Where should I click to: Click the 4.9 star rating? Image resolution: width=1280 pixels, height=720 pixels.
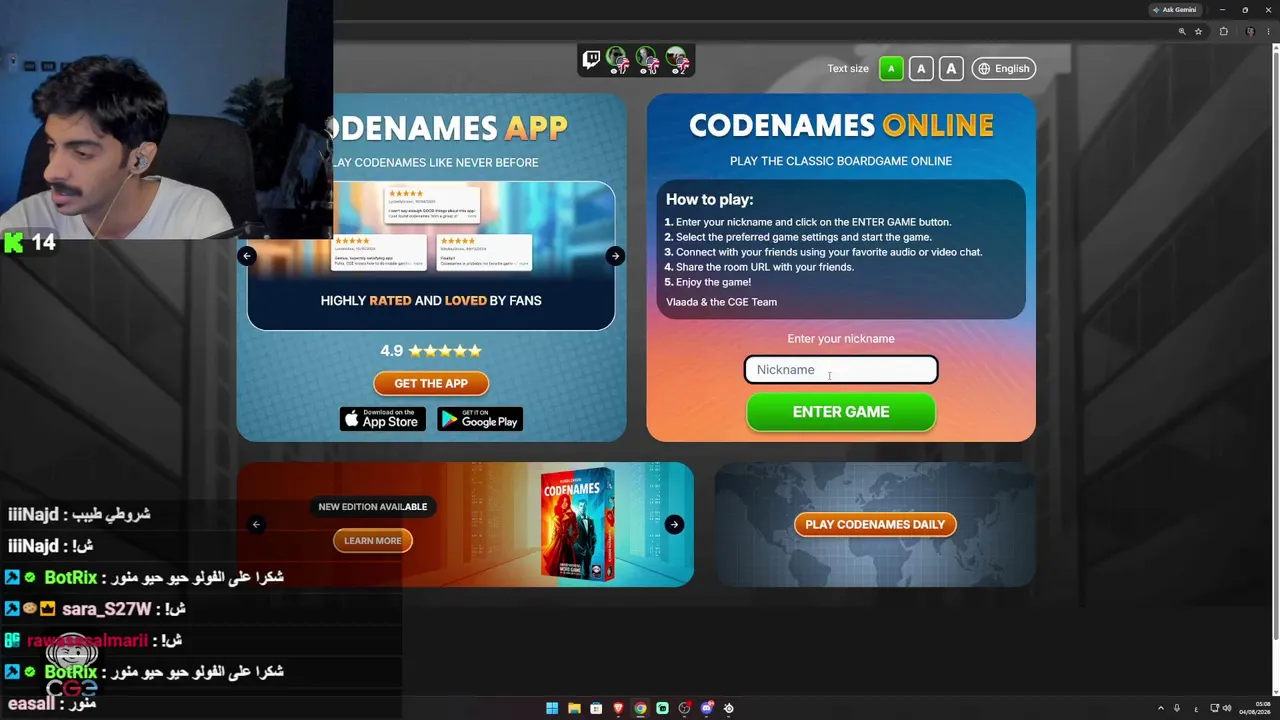click(x=431, y=351)
